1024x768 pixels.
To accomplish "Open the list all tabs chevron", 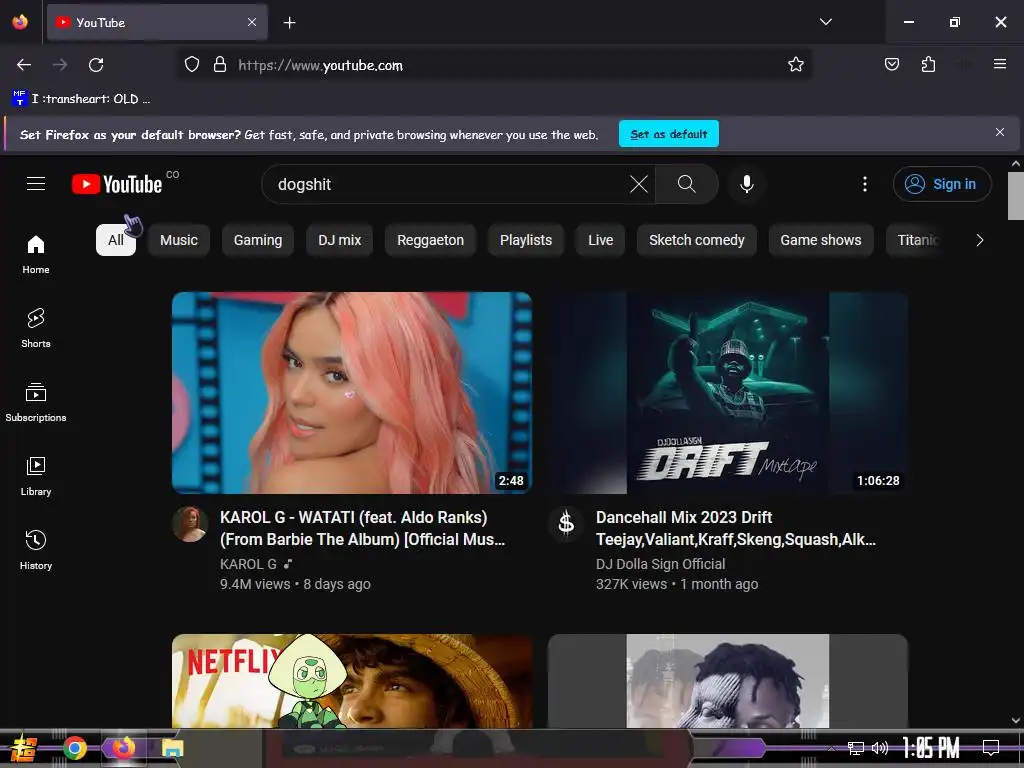I will 825,22.
